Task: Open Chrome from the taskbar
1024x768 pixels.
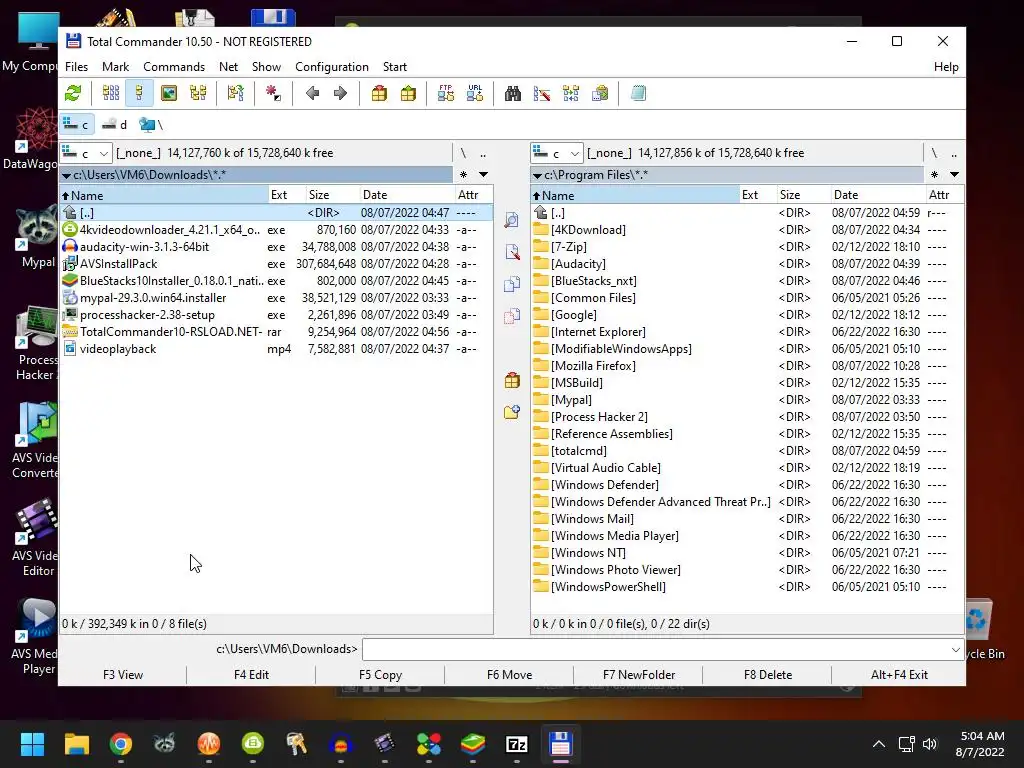Action: click(x=121, y=744)
